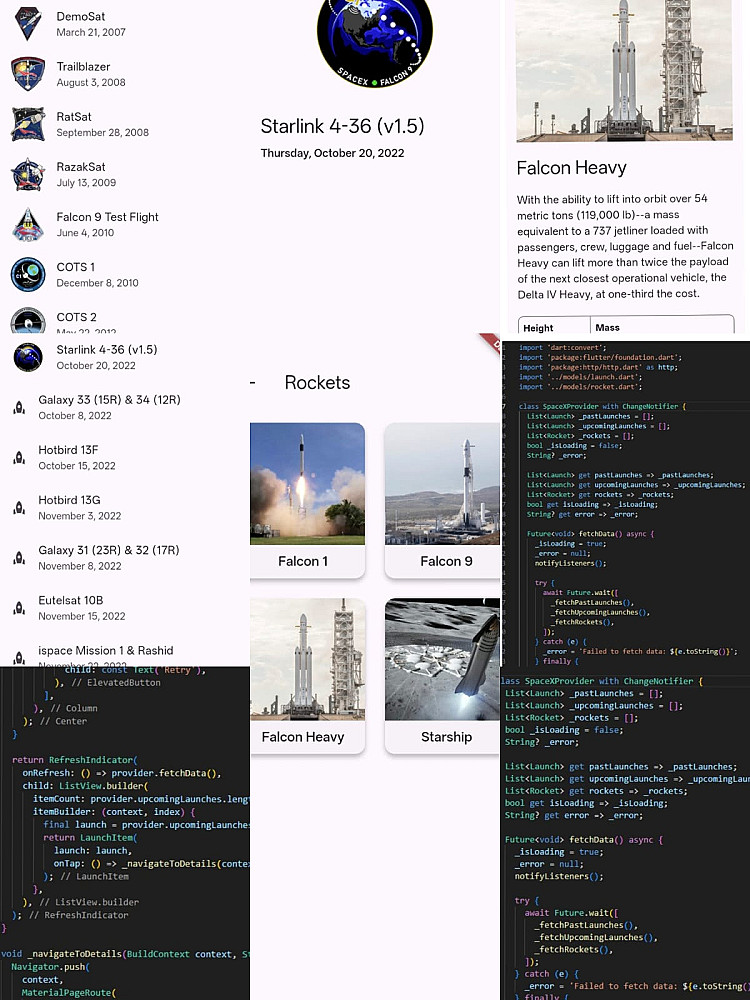
Task: Open the Starship rocket card
Action: click(x=443, y=676)
